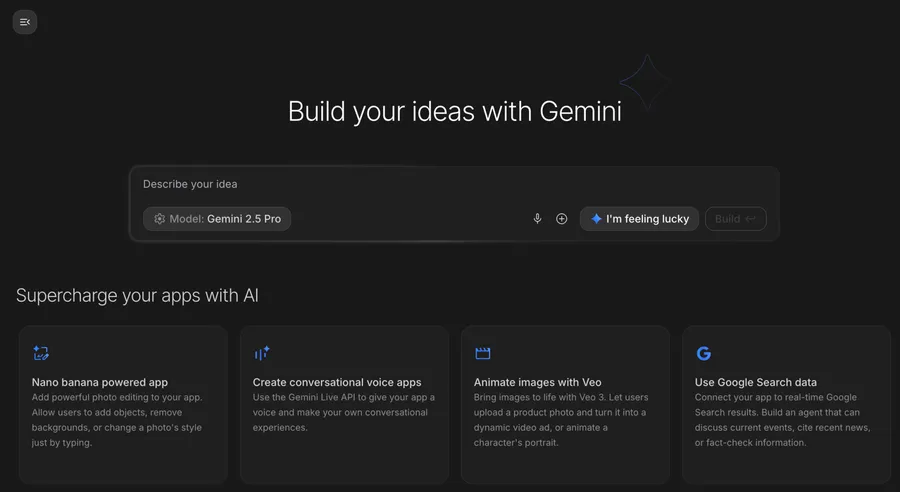900x492 pixels.
Task: Click the plus circle add icon
Action: [x=562, y=219]
